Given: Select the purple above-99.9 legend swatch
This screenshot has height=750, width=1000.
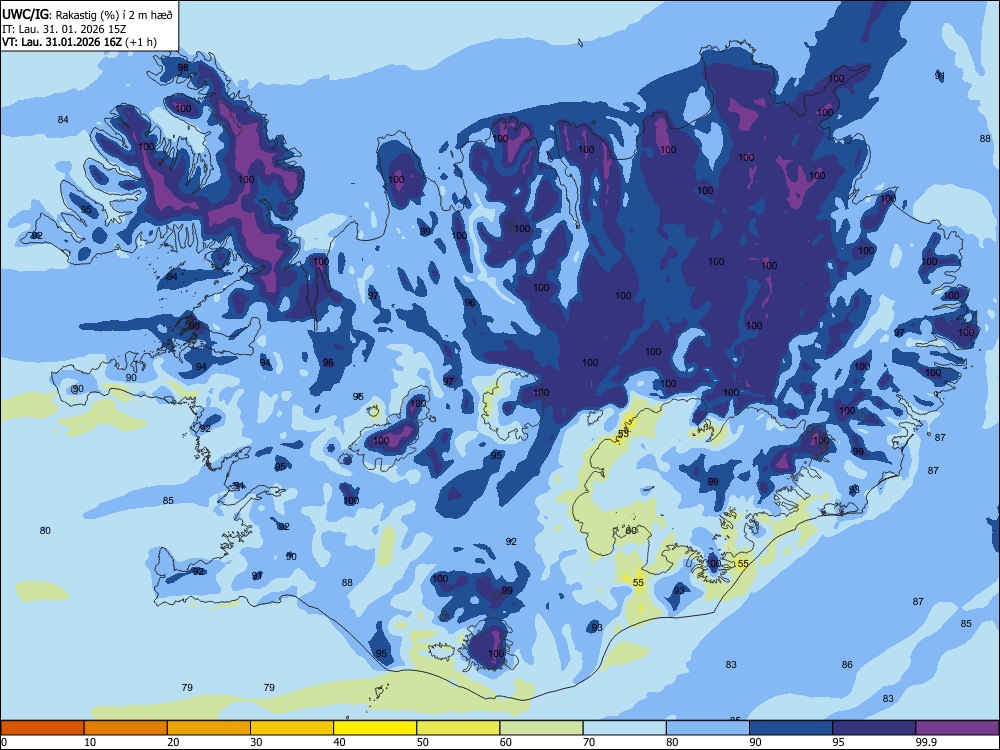Looking at the screenshot, I should [957, 728].
